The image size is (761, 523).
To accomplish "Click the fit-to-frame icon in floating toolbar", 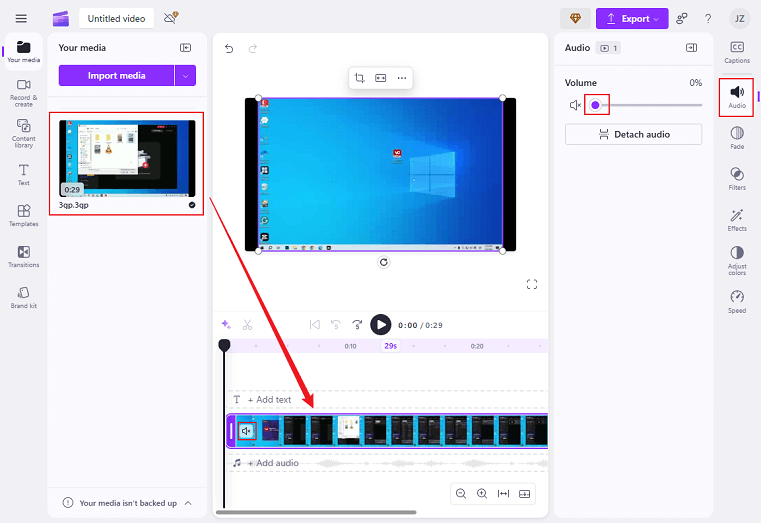I will (380, 78).
